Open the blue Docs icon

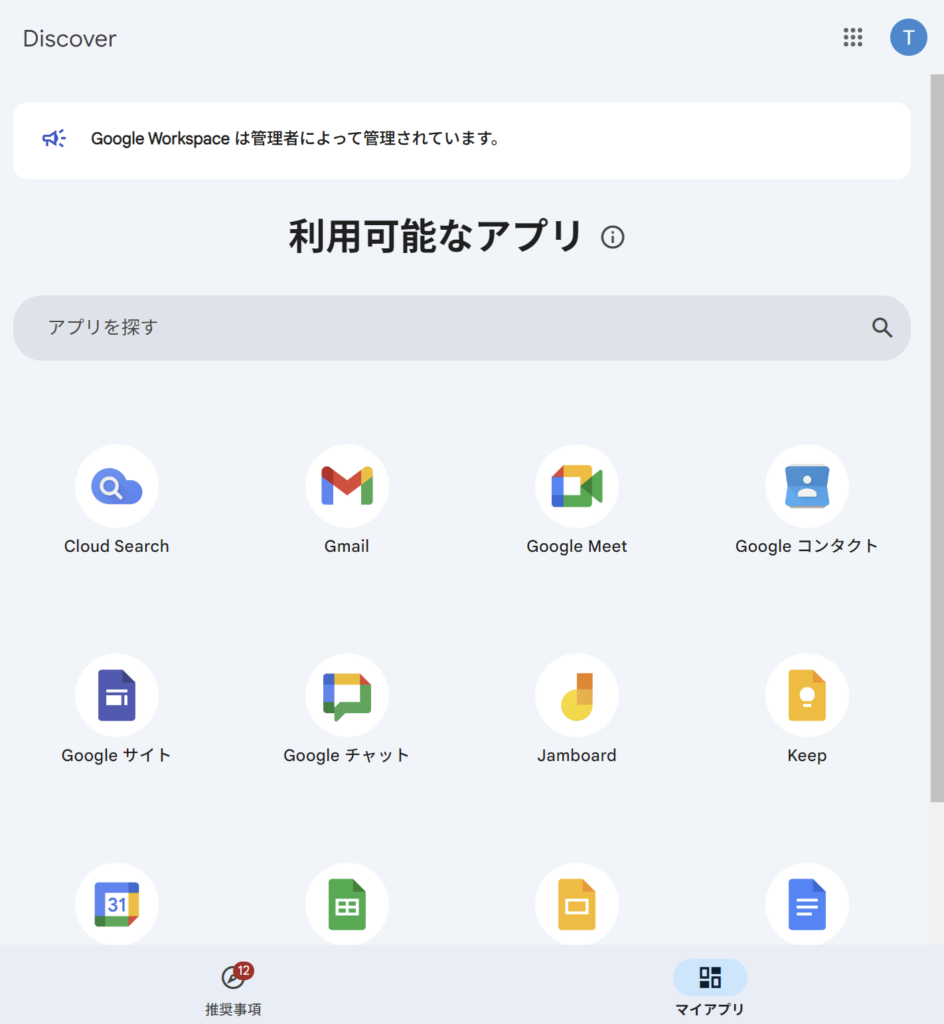pos(807,904)
